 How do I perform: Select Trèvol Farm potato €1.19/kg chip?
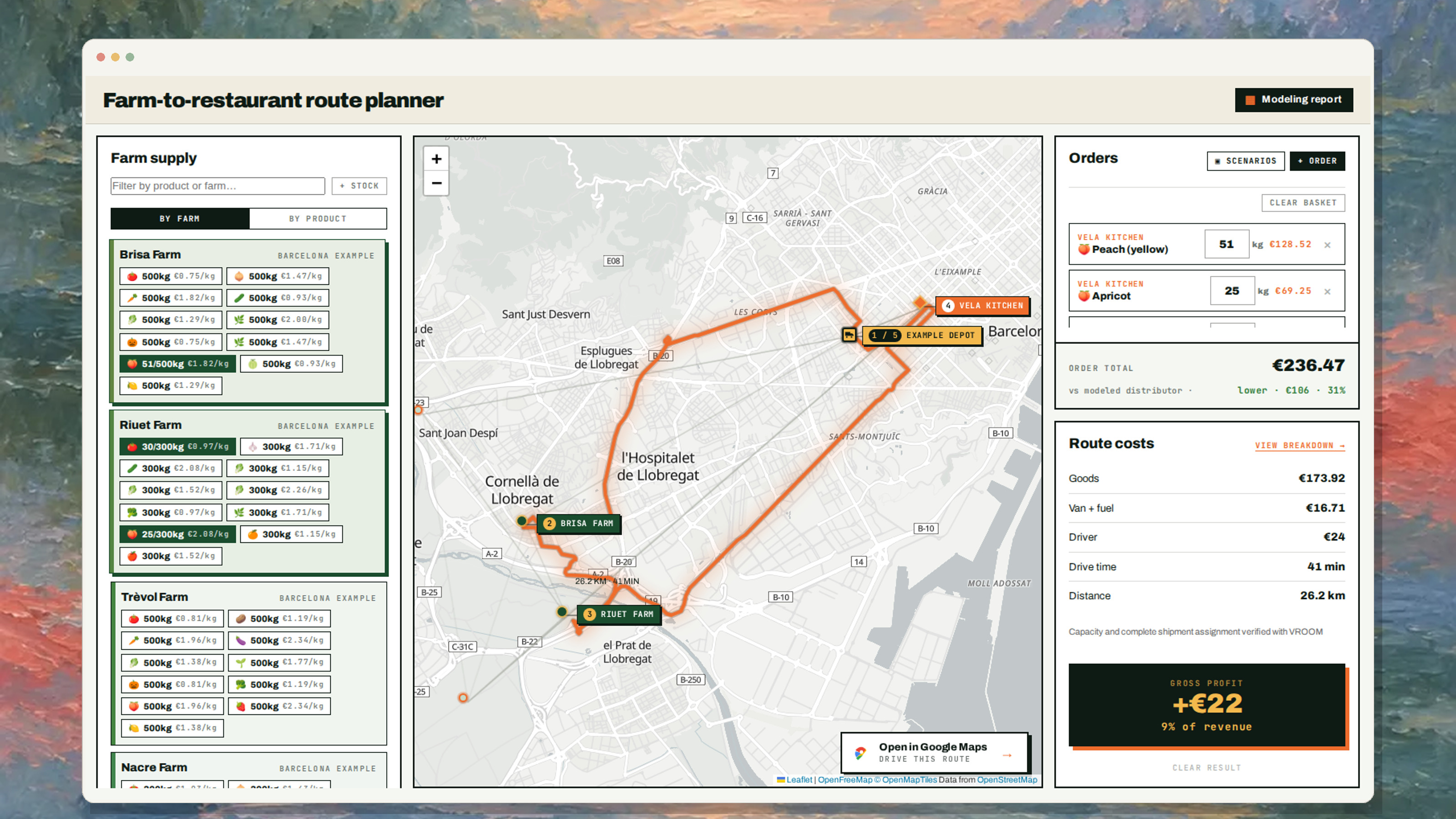click(279, 618)
